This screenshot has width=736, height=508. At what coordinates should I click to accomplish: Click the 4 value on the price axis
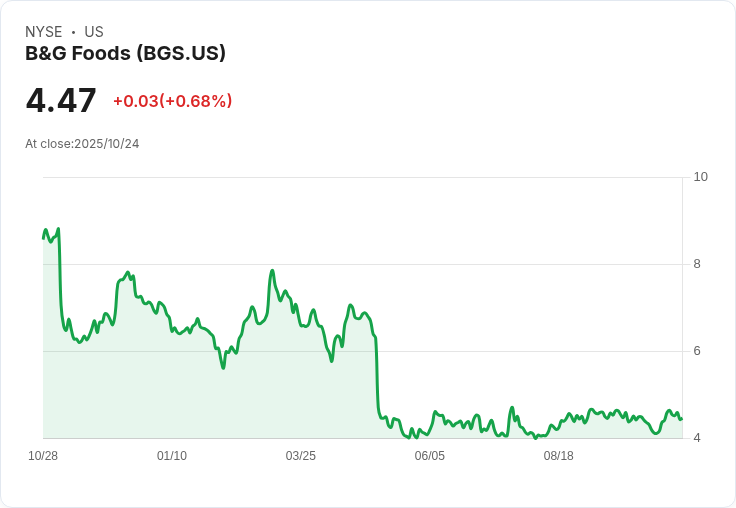pos(697,438)
